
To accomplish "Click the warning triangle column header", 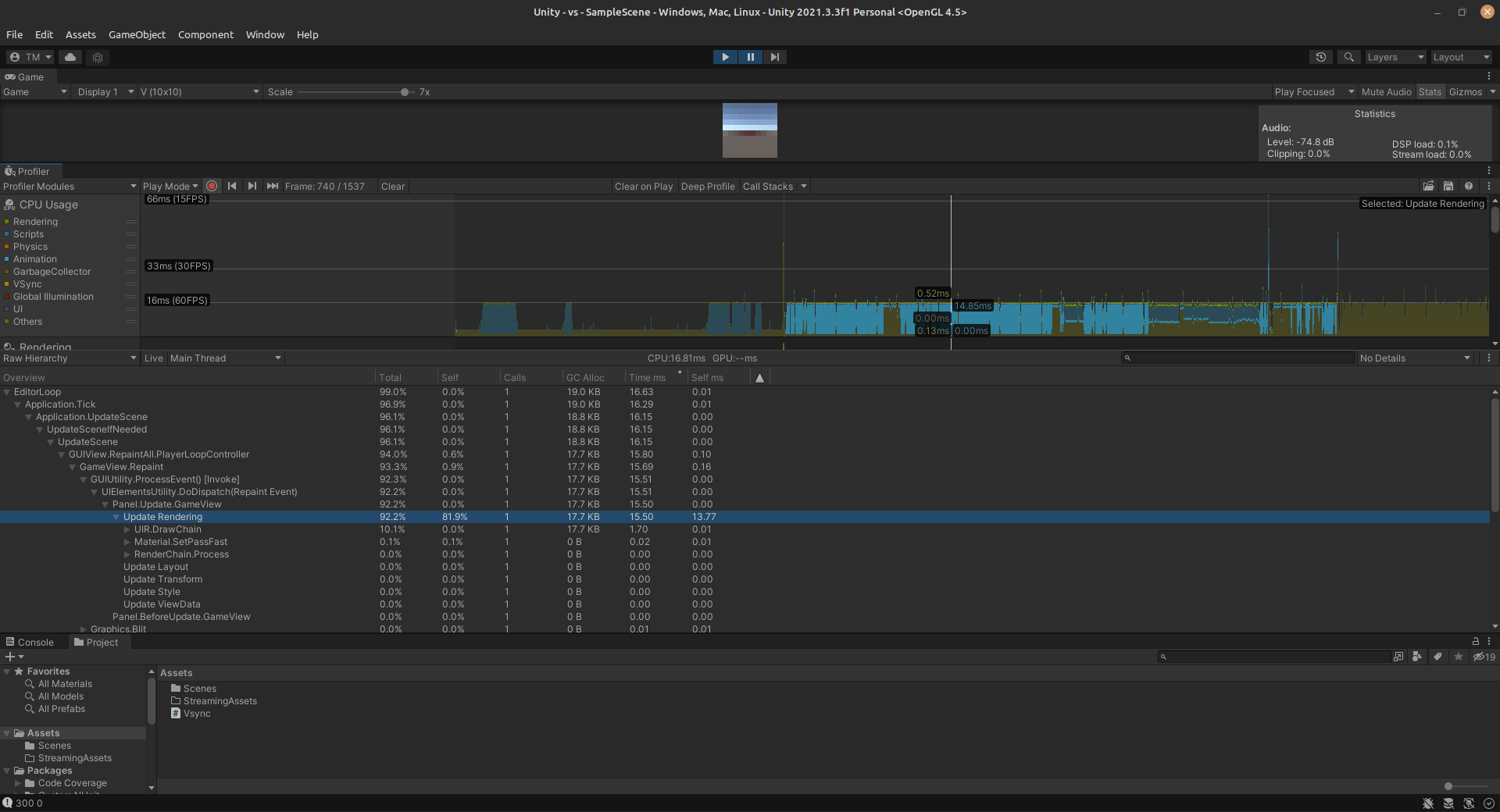I will [x=759, y=378].
